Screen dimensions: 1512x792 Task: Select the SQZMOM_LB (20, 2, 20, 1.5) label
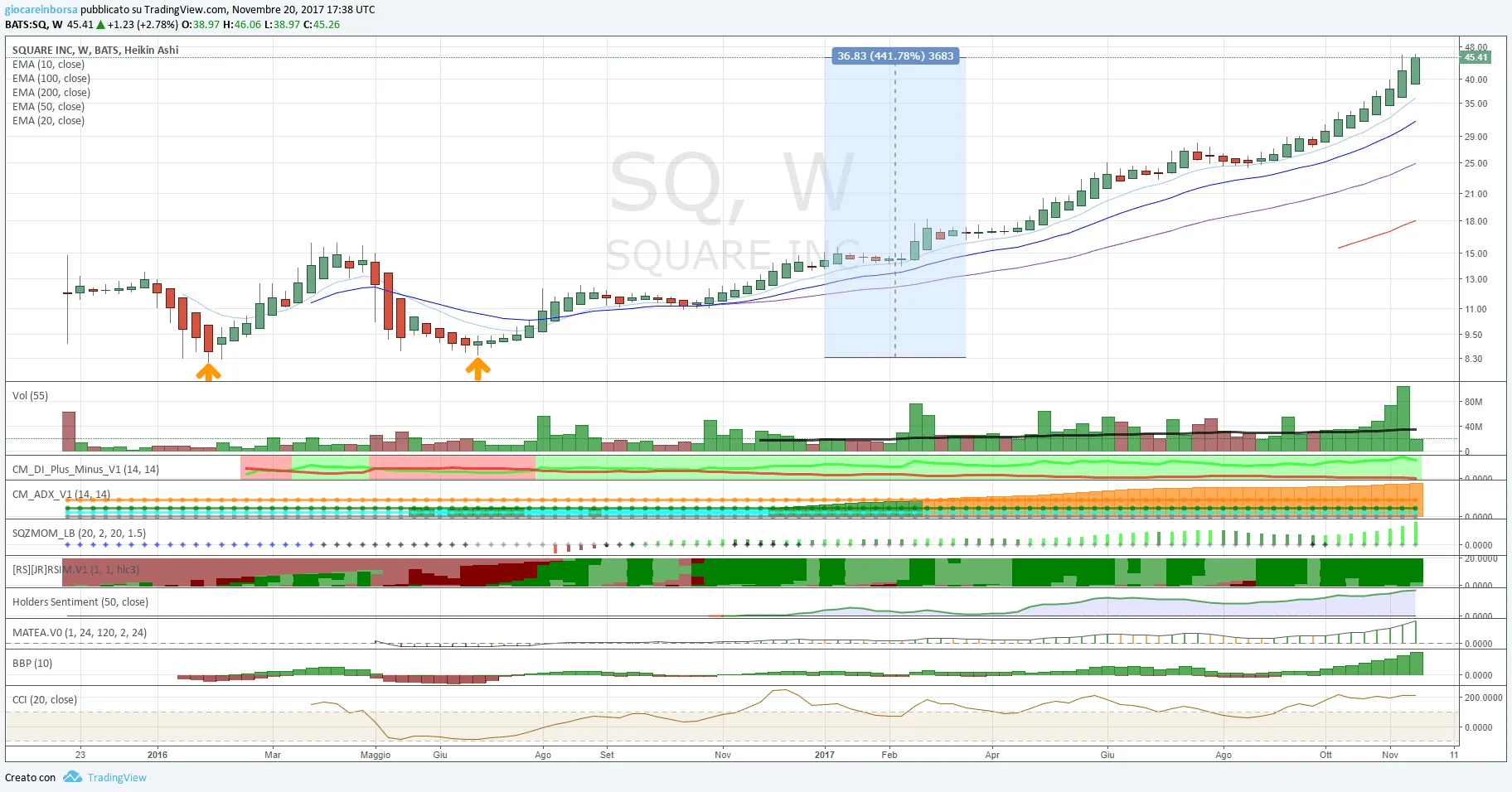click(x=79, y=534)
